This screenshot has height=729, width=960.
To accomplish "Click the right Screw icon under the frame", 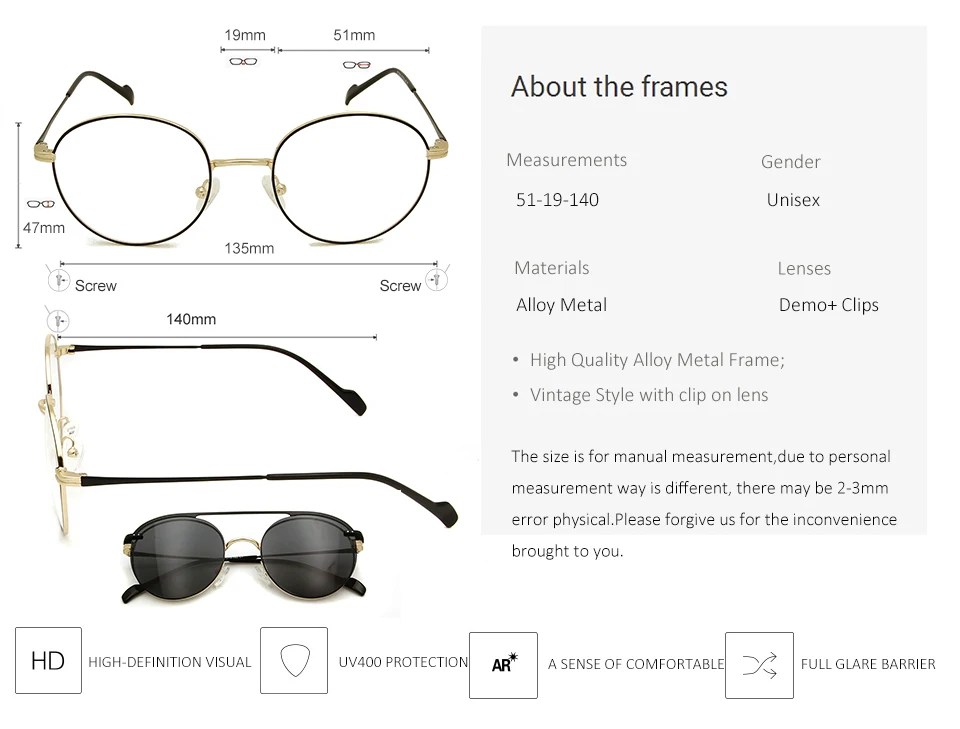I will pyautogui.click(x=437, y=280).
